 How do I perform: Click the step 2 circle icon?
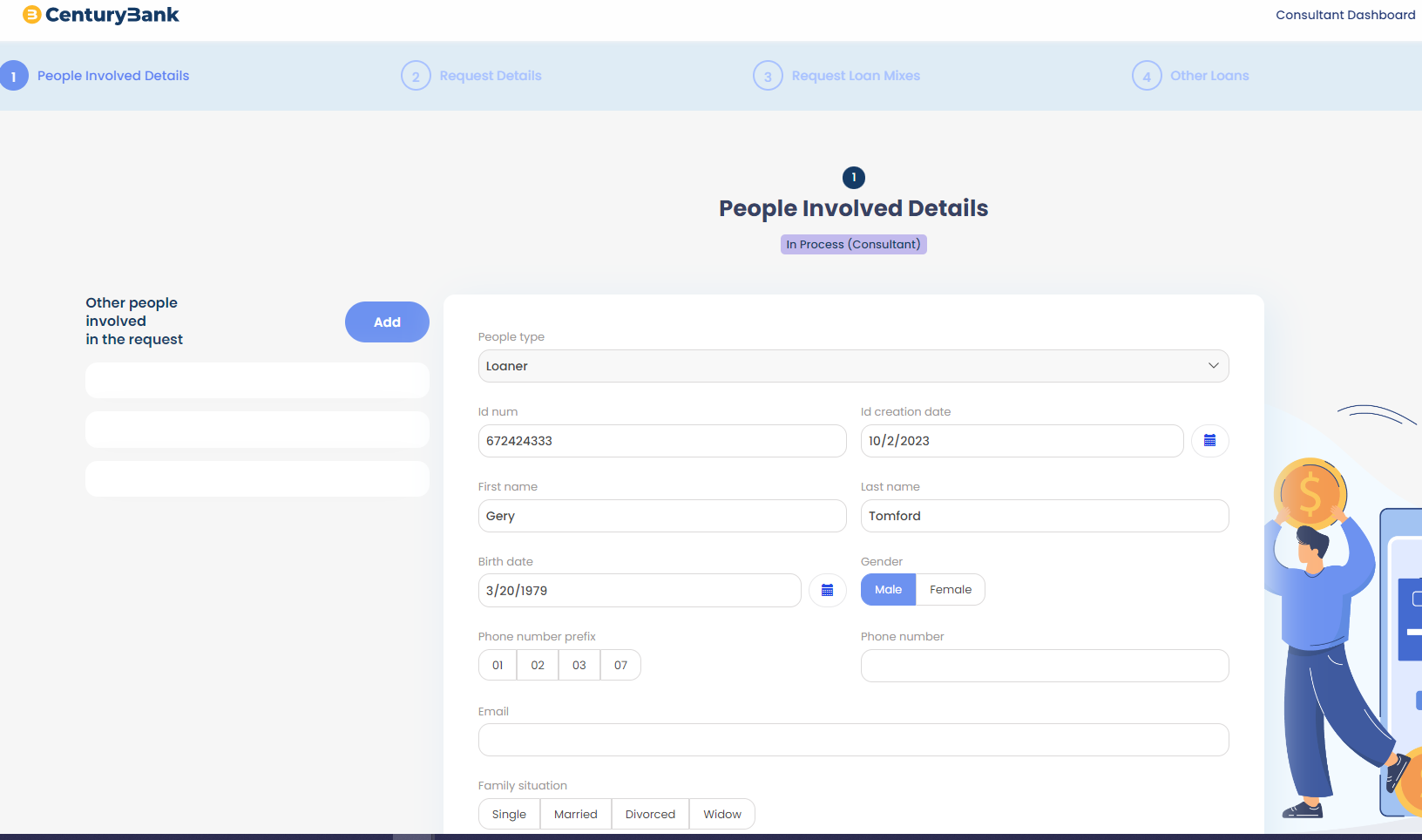click(x=416, y=77)
